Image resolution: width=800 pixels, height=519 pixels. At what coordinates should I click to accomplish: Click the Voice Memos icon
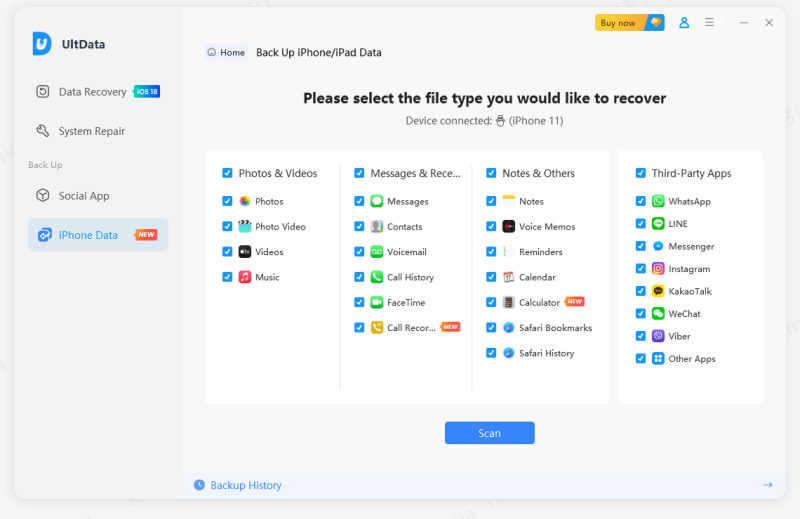[509, 226]
